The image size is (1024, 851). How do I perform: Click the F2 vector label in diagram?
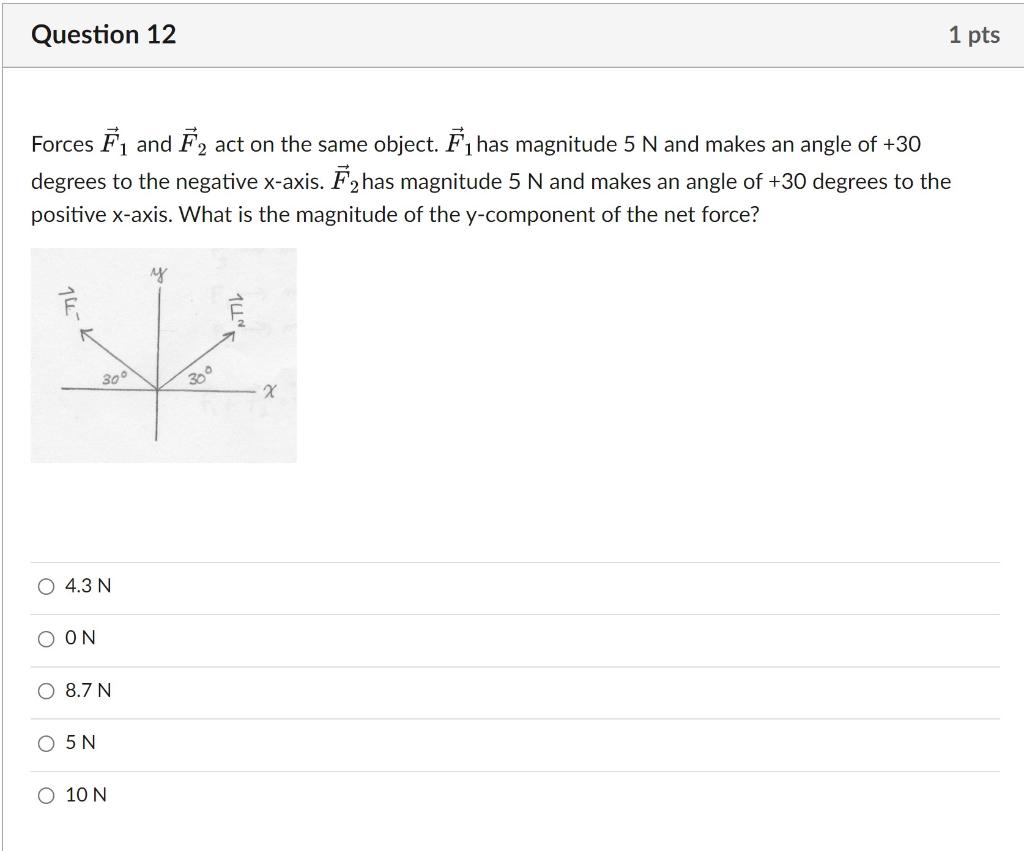click(x=236, y=309)
